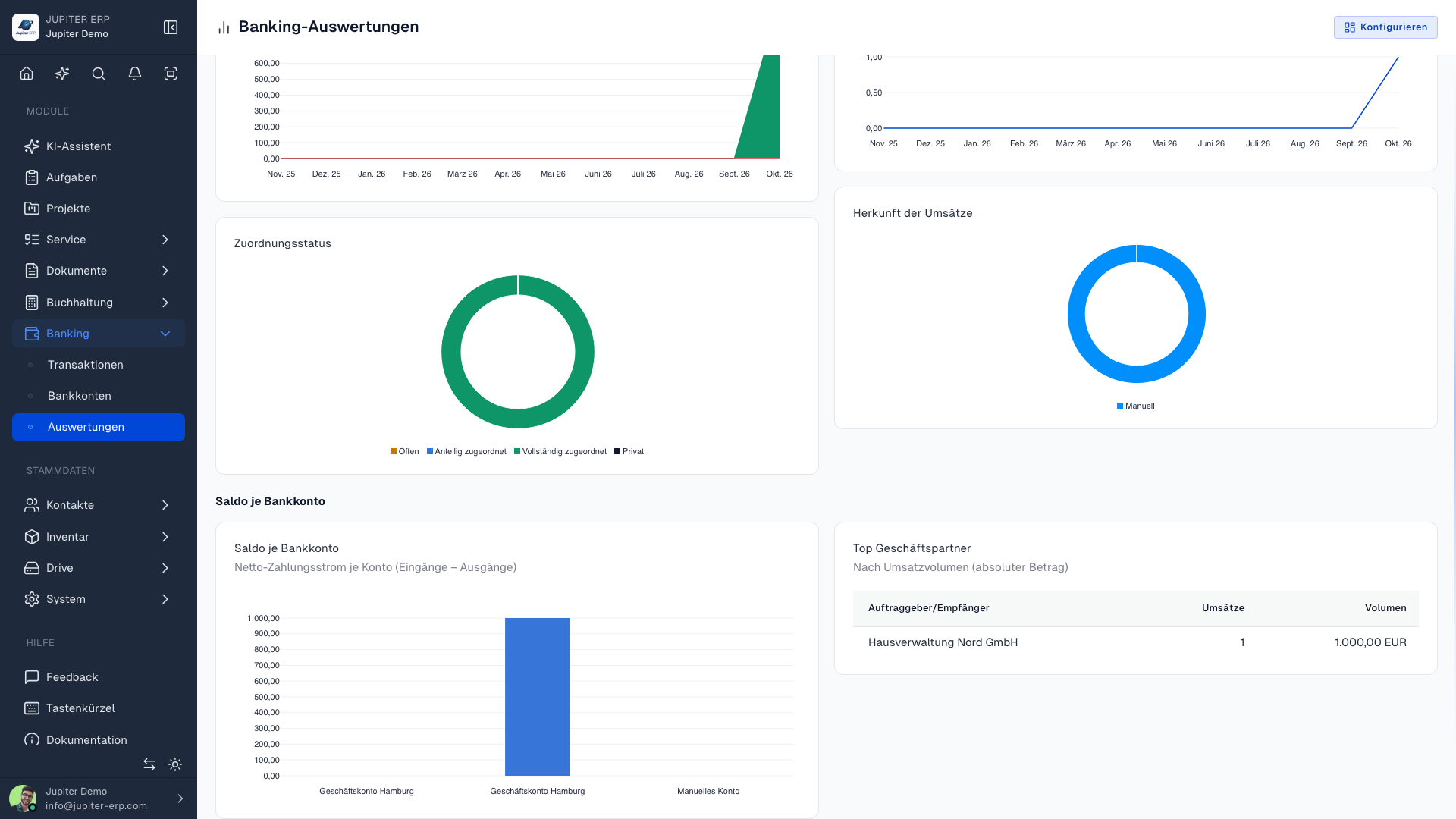The width and height of the screenshot is (1456, 819).
Task: Toggle Vollständig zugeordnet legend entry
Action: click(560, 451)
